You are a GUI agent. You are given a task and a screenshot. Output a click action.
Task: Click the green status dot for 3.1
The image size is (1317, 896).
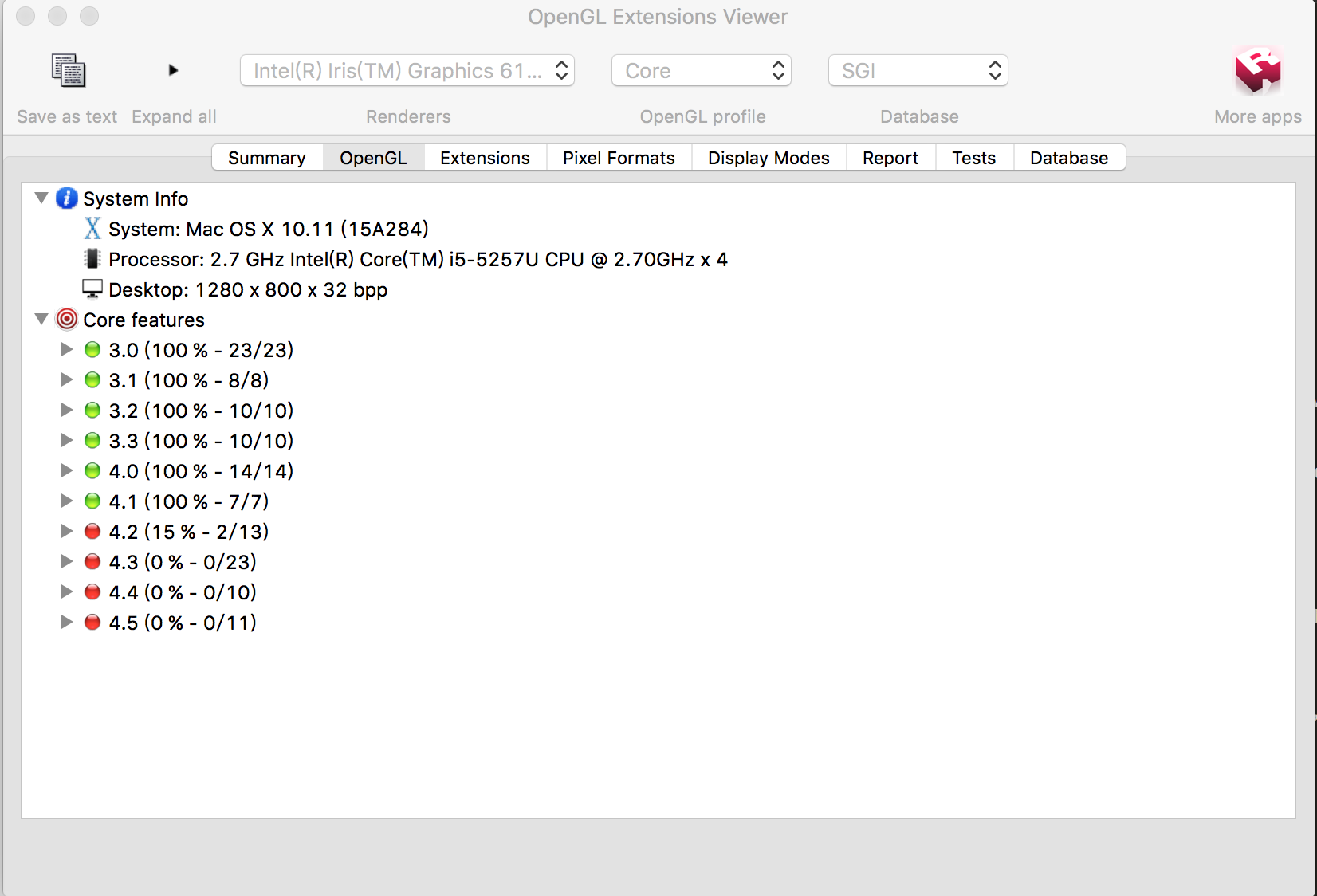[x=92, y=380]
